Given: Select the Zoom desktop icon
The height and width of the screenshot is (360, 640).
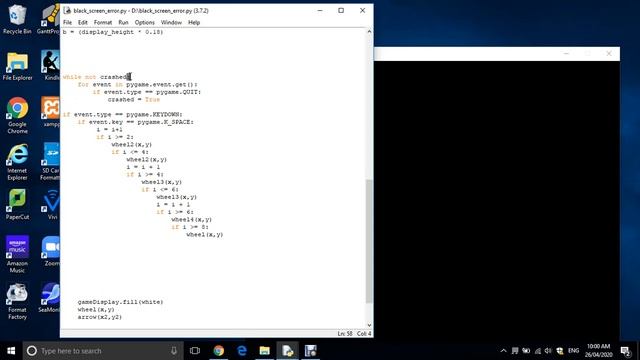Looking at the screenshot, I should (x=51, y=251).
